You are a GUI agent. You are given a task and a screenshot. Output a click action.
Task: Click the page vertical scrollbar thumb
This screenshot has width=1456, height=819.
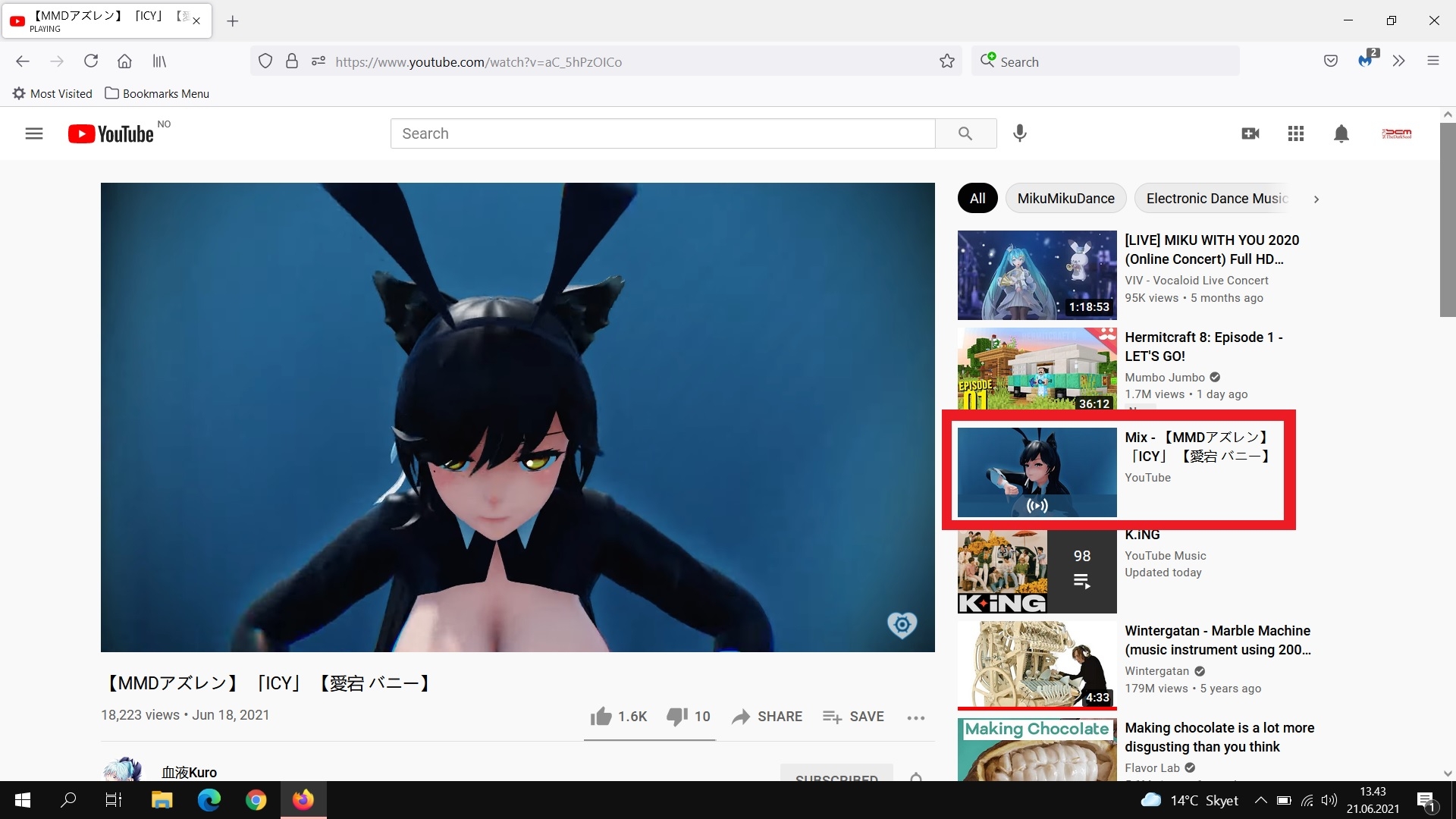[x=1448, y=220]
